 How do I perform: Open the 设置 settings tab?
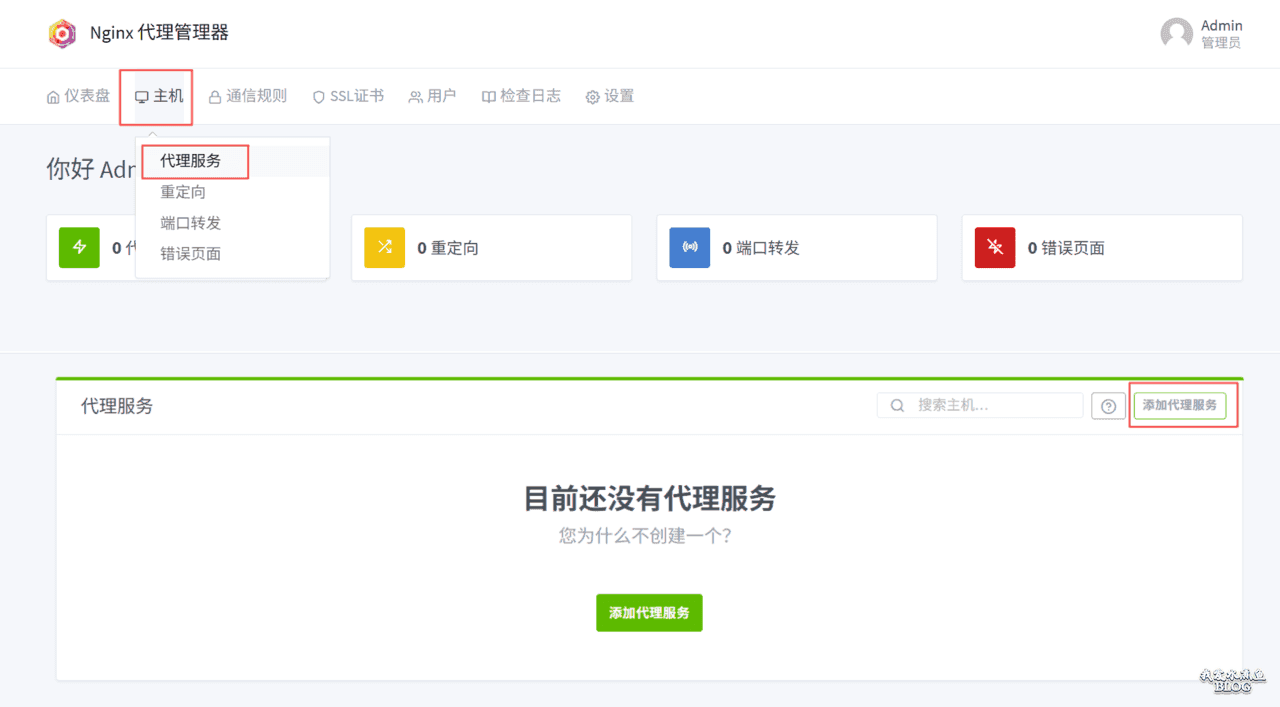click(x=610, y=97)
